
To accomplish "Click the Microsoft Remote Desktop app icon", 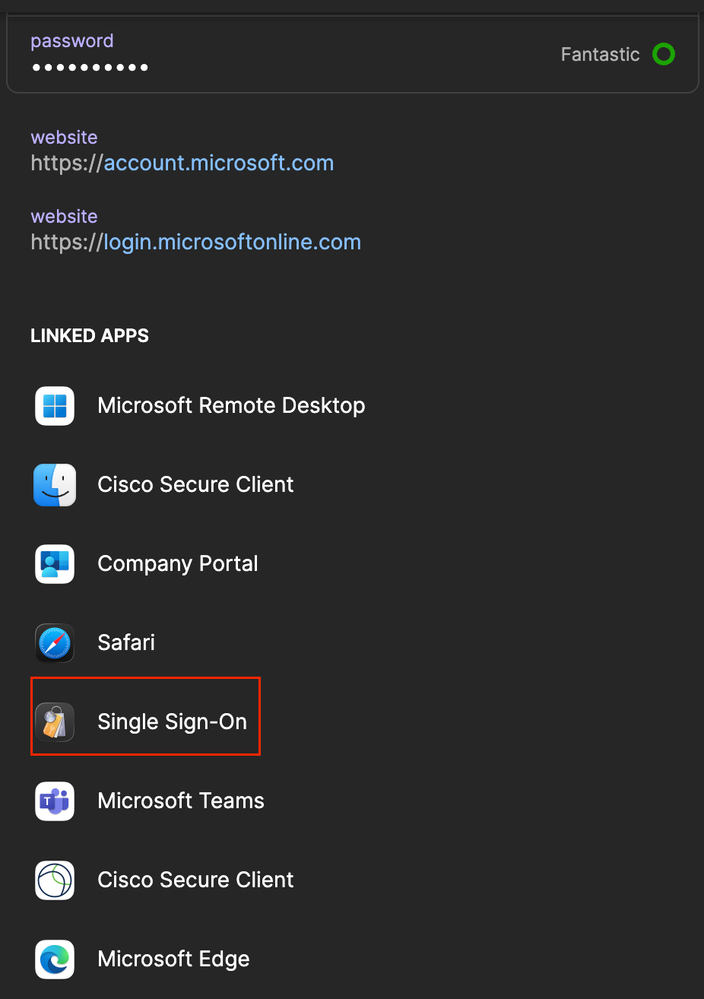I will [x=54, y=406].
